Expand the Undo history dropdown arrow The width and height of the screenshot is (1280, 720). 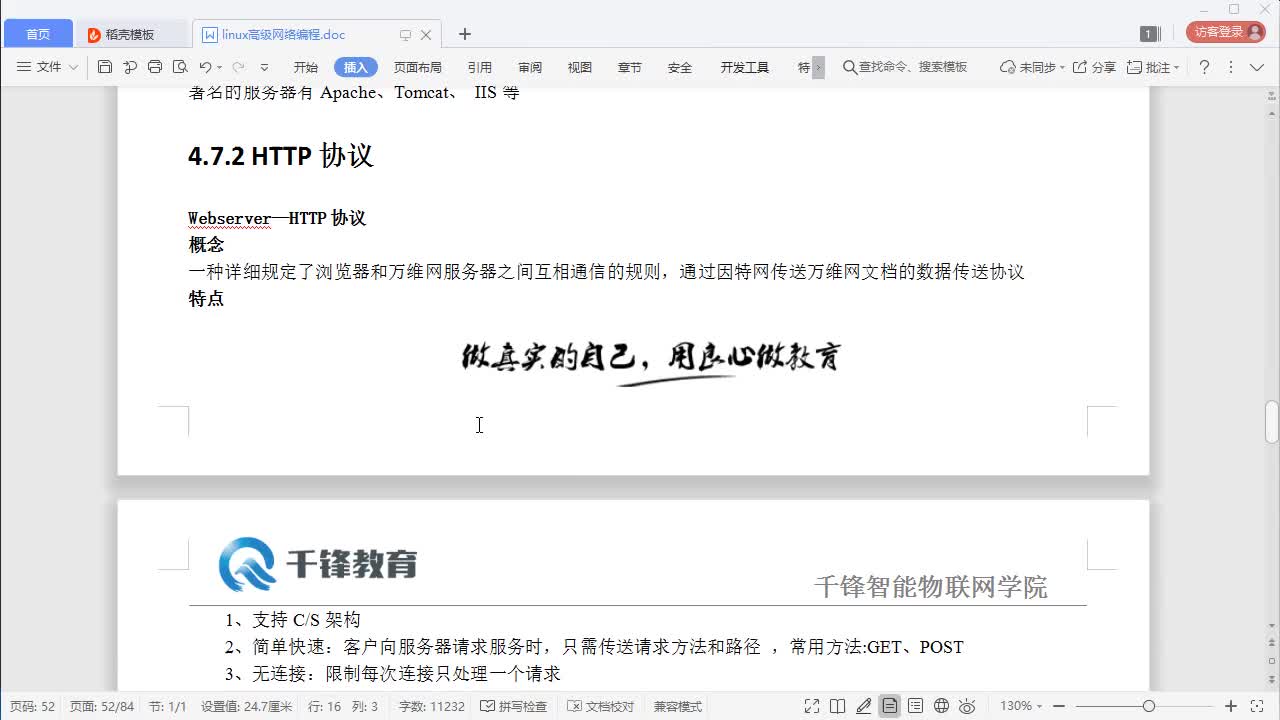tap(218, 67)
